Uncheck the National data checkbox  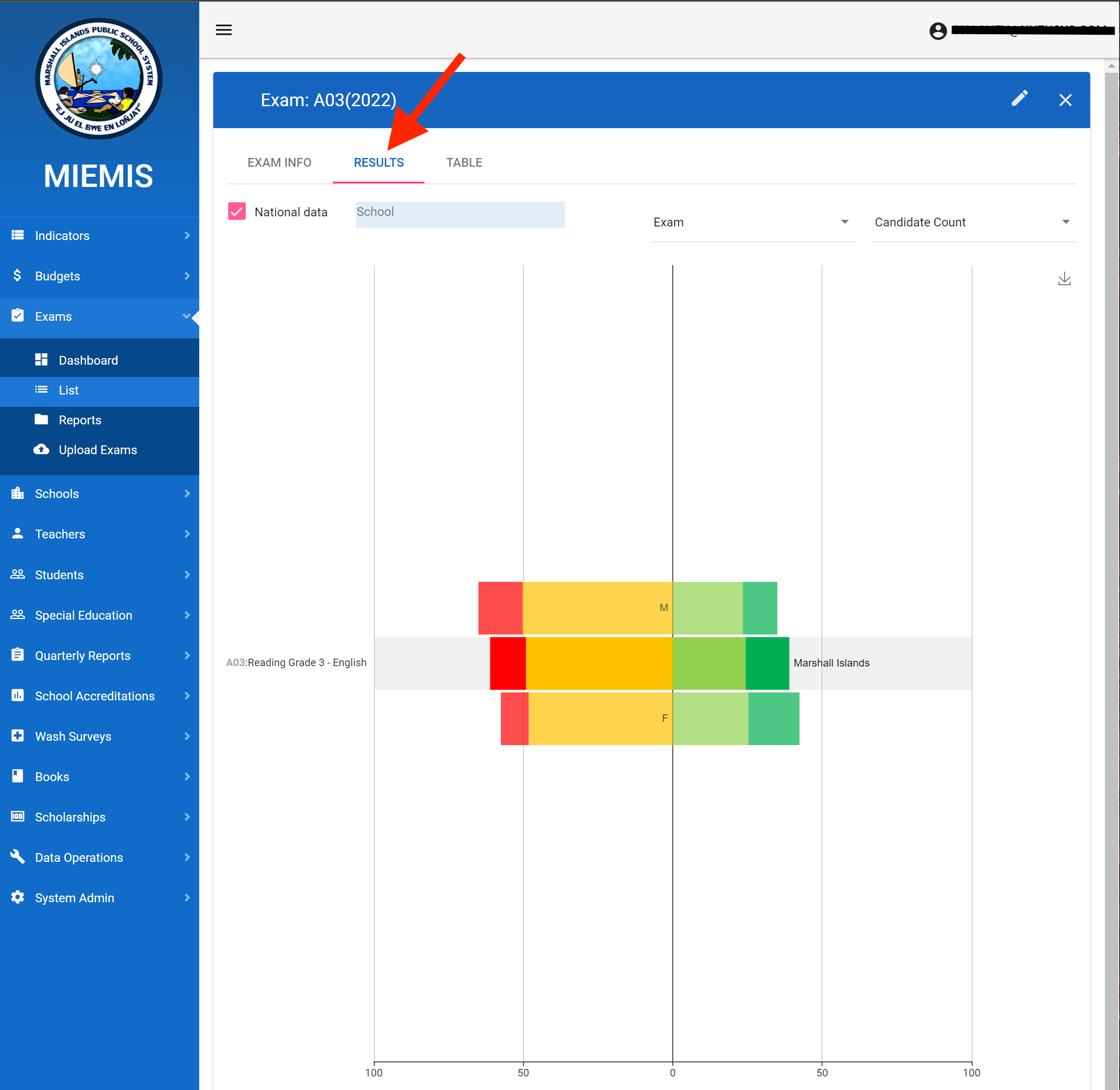(x=237, y=212)
